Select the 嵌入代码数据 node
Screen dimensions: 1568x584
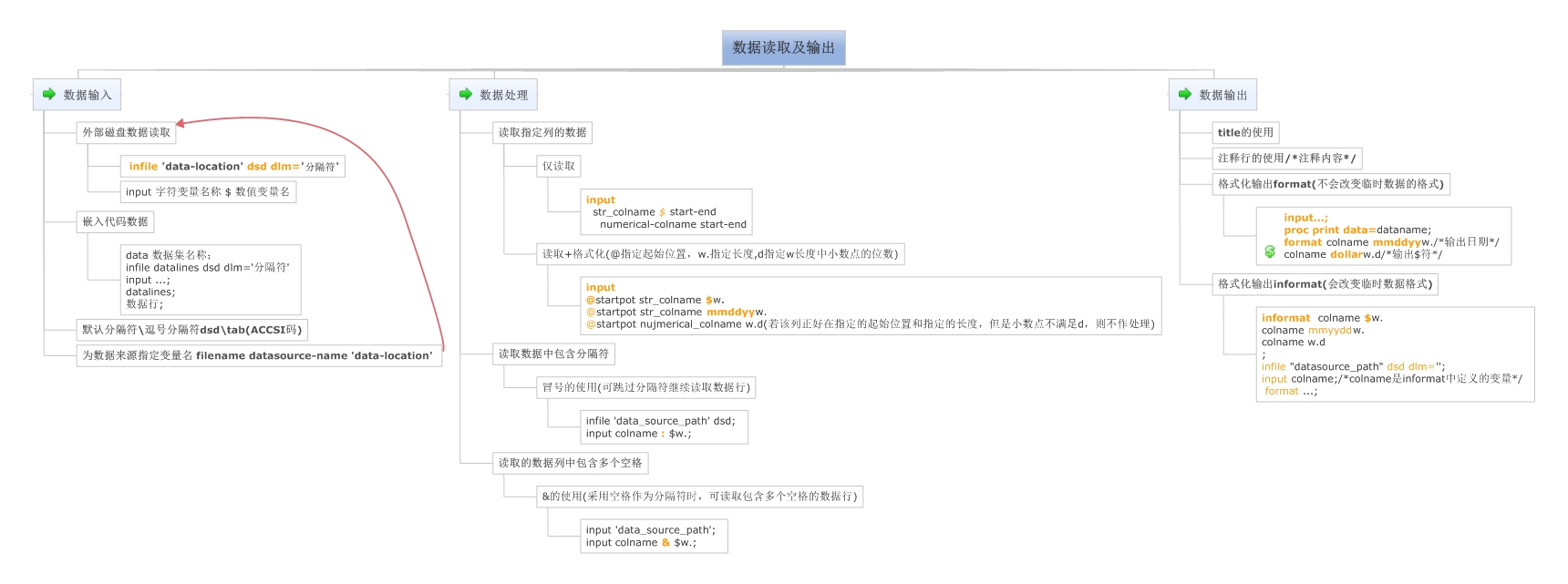click(x=116, y=221)
